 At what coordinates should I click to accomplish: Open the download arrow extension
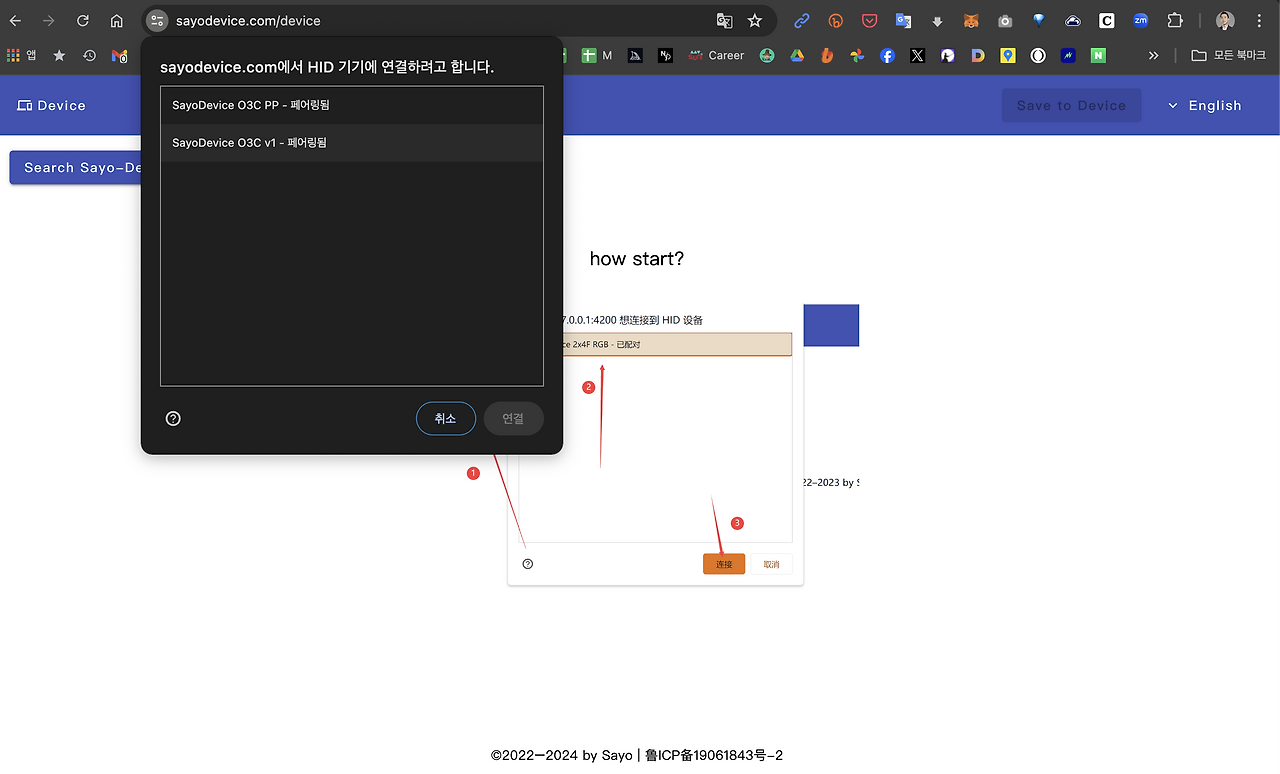point(937,20)
